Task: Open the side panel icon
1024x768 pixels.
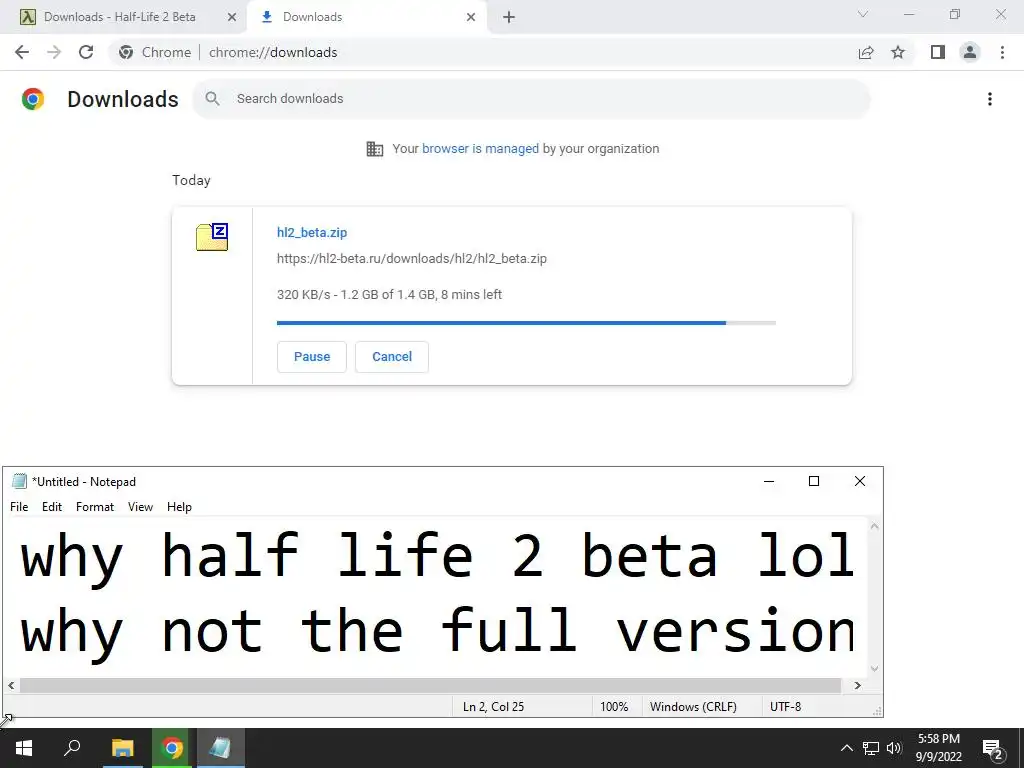Action: point(938,52)
